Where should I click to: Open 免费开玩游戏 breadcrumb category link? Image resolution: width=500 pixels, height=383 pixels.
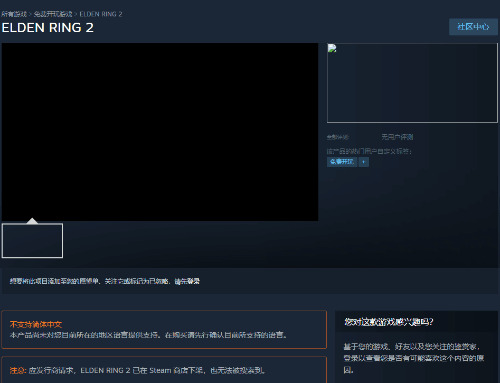click(x=53, y=14)
